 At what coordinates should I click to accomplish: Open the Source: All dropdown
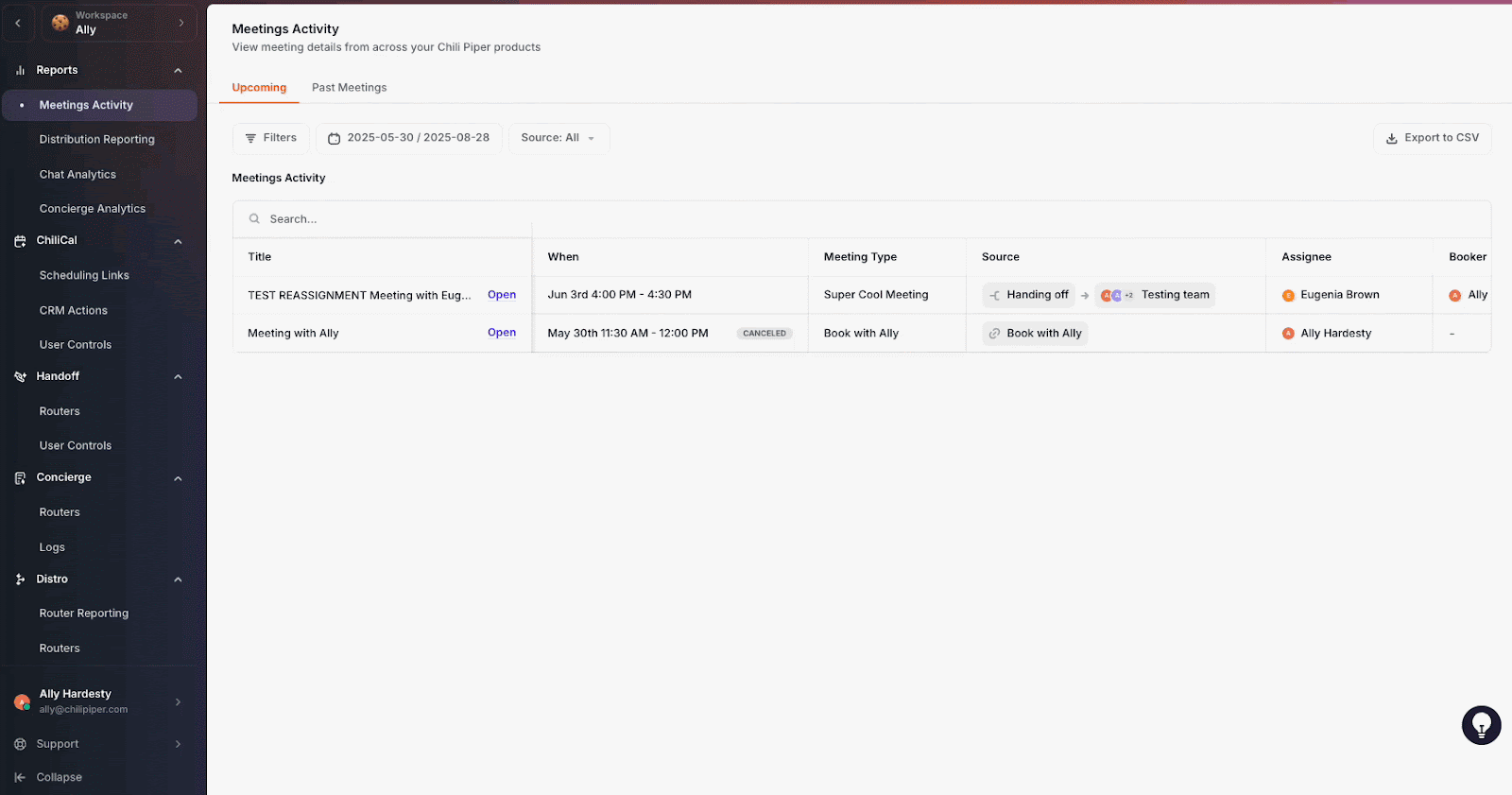558,138
